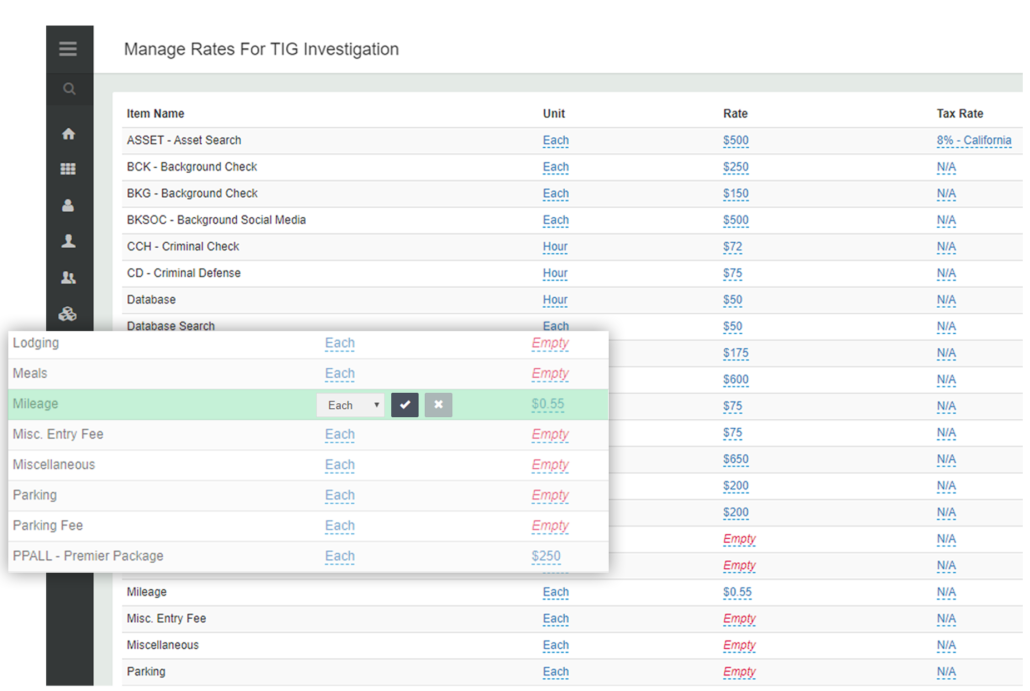Screen dimensions: 1030x691
Task: Go to Home via sidebar icon
Action: coord(68,134)
